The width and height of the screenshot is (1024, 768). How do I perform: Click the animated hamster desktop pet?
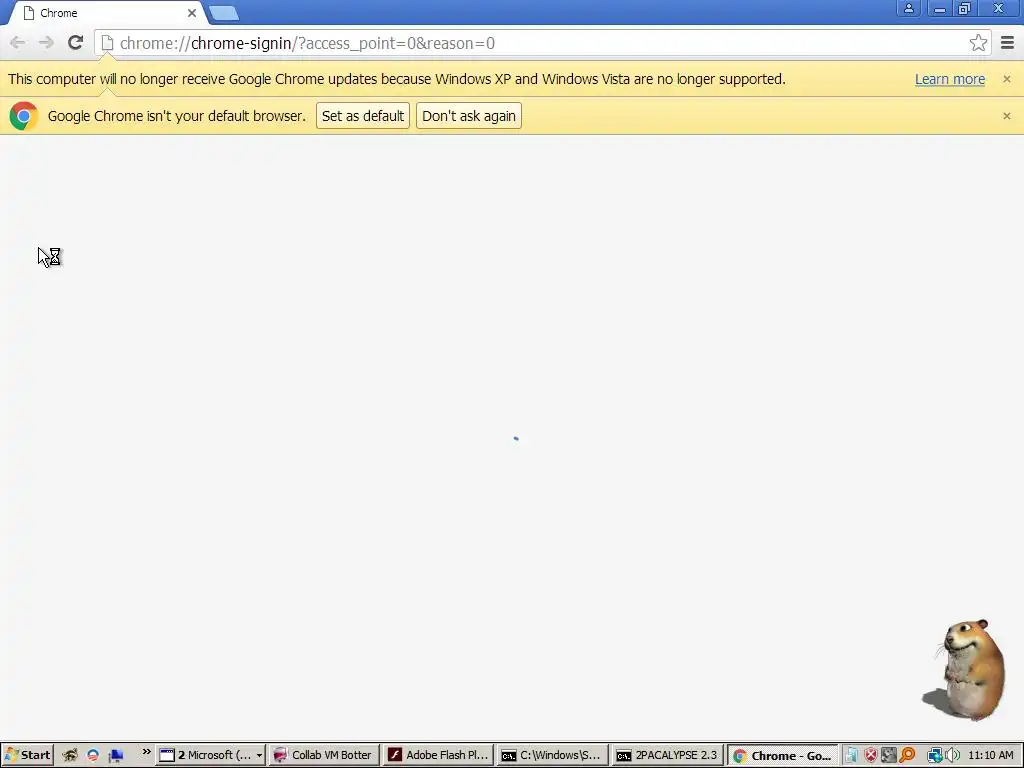(x=965, y=670)
